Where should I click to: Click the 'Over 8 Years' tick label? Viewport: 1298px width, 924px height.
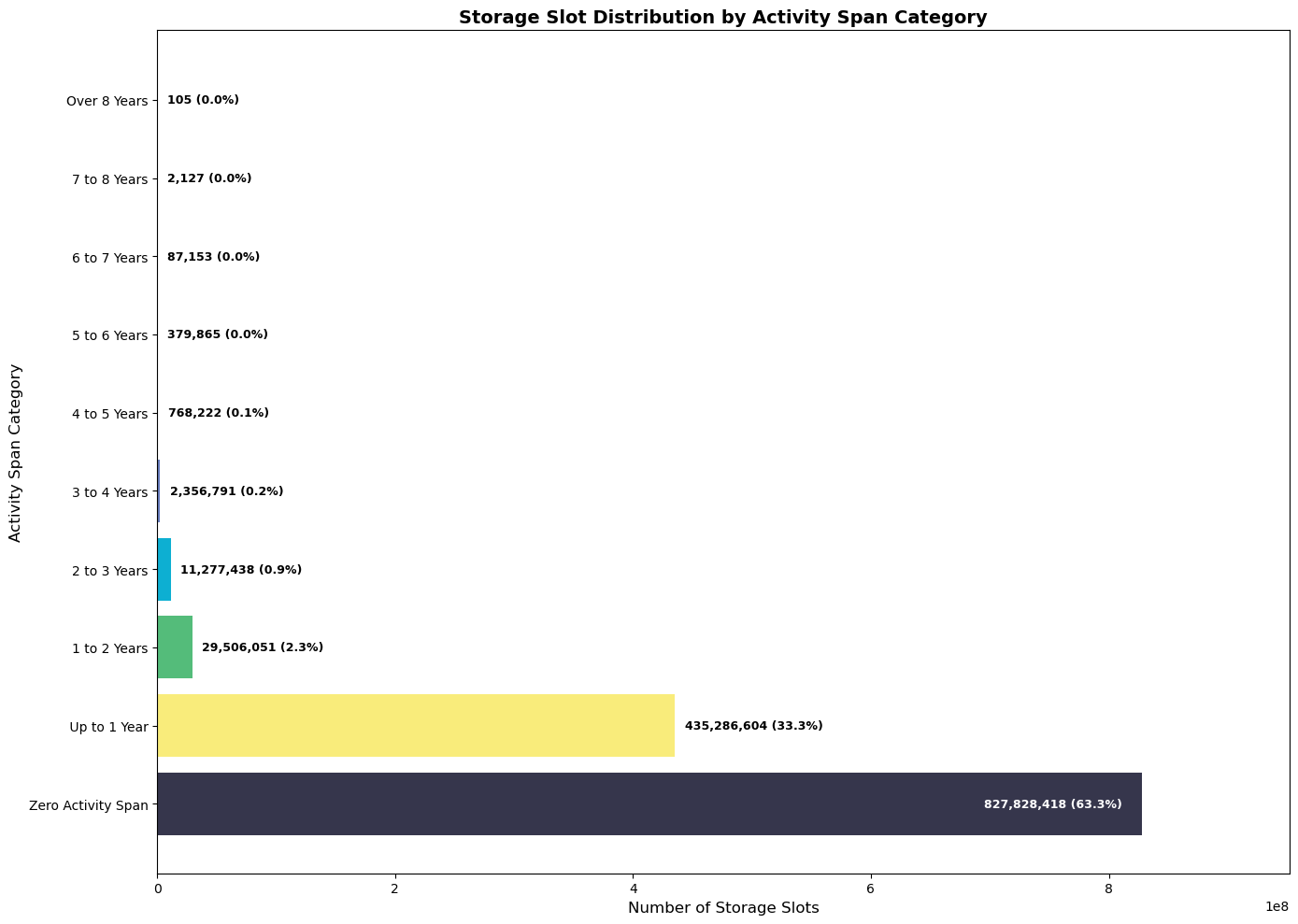pos(107,101)
